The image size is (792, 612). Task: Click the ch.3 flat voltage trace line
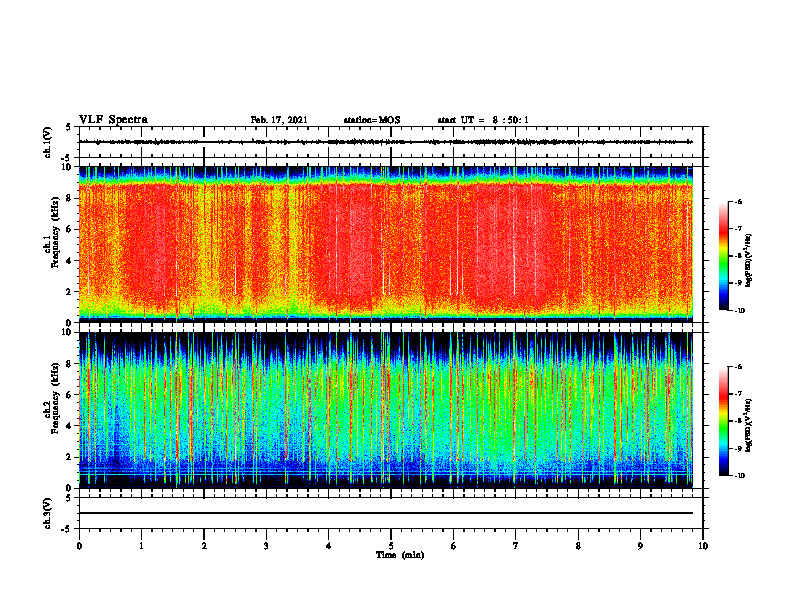(x=386, y=513)
